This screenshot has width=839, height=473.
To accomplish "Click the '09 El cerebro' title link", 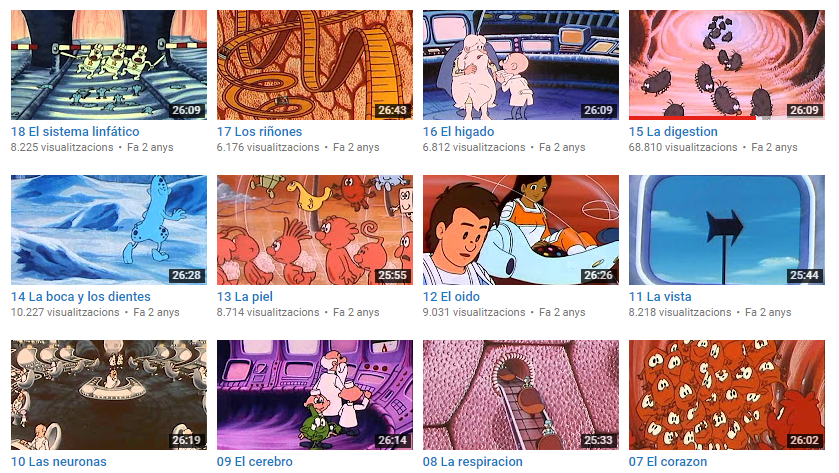I will point(255,461).
